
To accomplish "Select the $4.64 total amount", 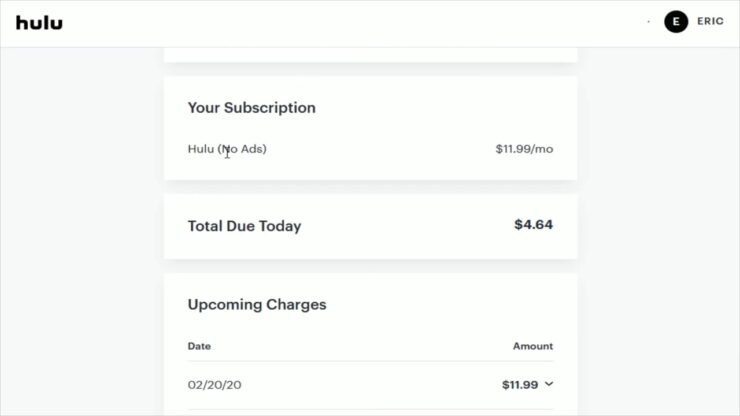I will point(533,224).
